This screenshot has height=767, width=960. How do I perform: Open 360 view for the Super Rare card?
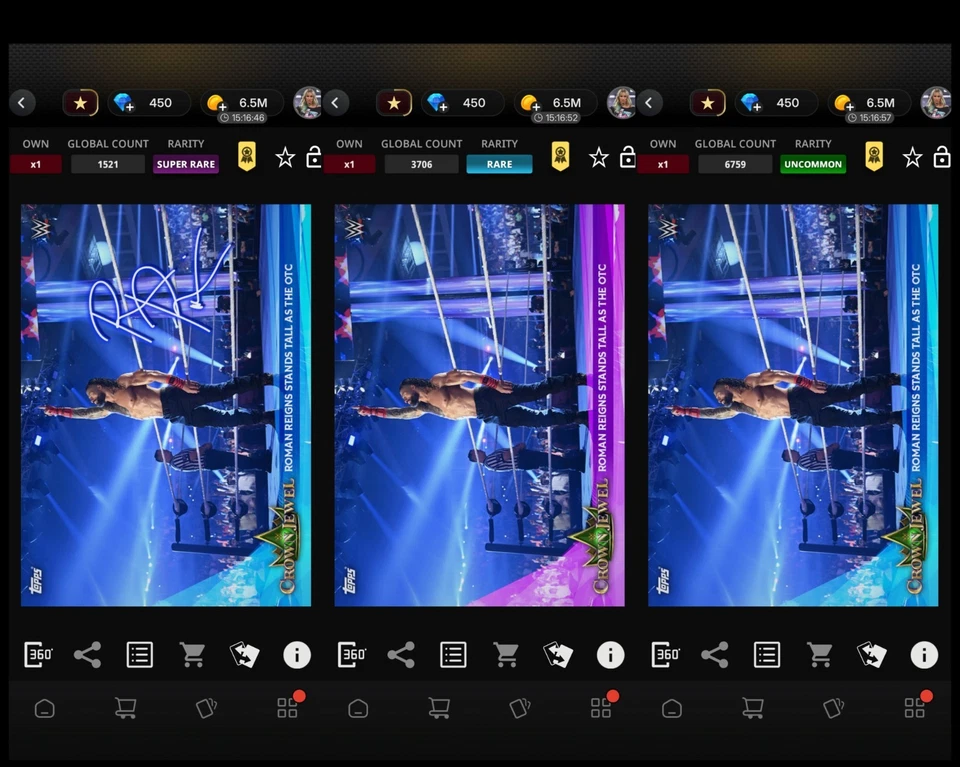[x=38, y=654]
